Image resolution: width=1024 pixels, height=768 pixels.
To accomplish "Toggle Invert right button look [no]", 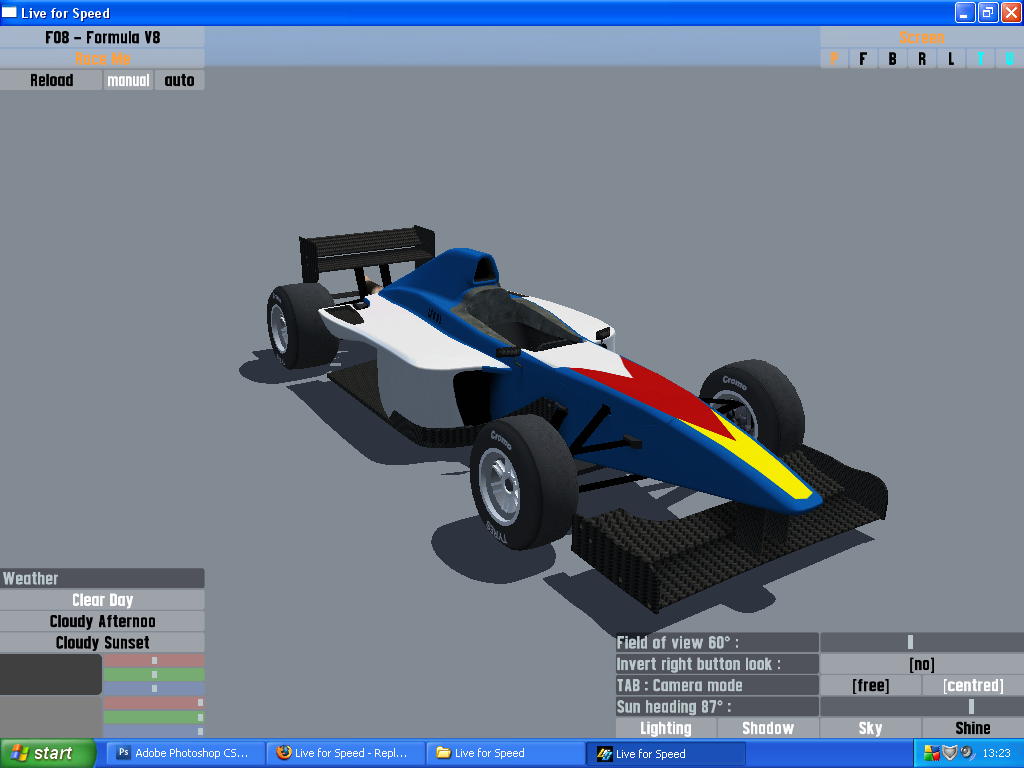I will (x=921, y=664).
